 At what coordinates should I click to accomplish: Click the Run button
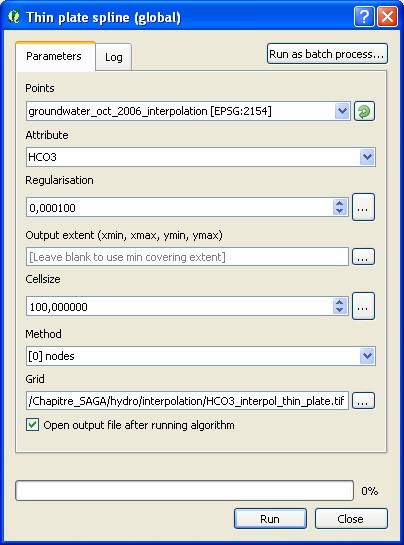[270, 519]
